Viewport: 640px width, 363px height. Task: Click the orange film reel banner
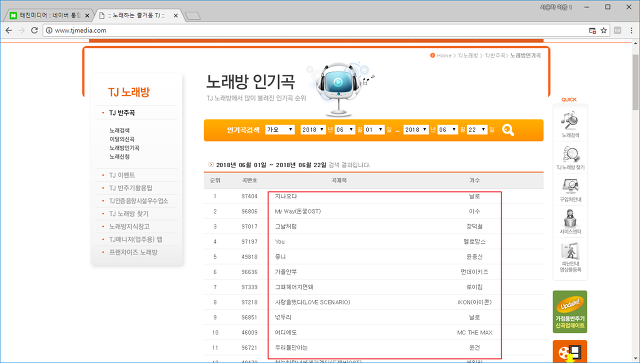tap(570, 351)
